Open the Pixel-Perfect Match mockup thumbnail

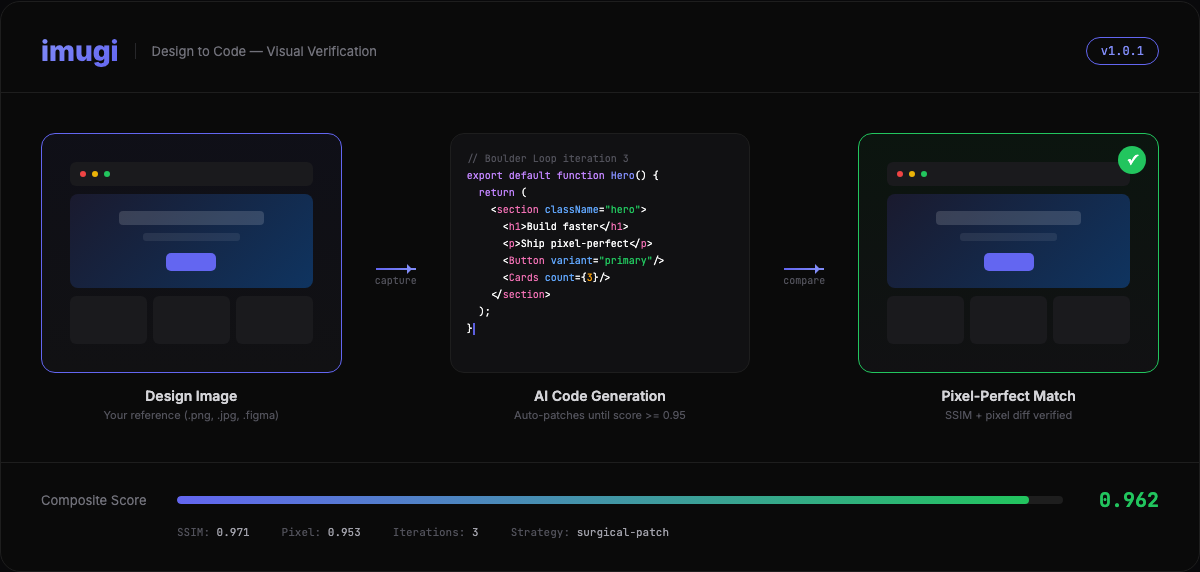point(1008,253)
